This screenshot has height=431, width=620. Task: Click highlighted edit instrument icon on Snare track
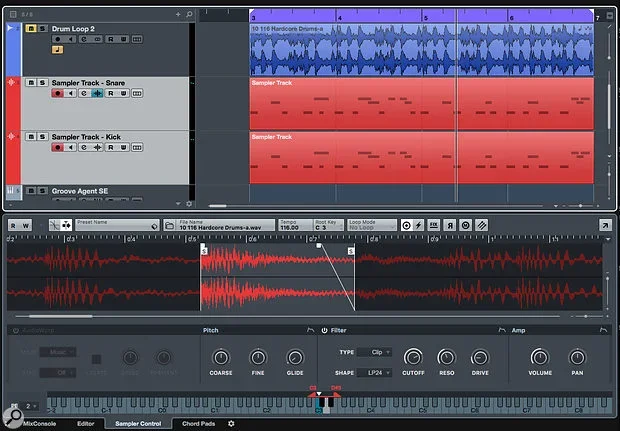pyautogui.click(x=97, y=93)
